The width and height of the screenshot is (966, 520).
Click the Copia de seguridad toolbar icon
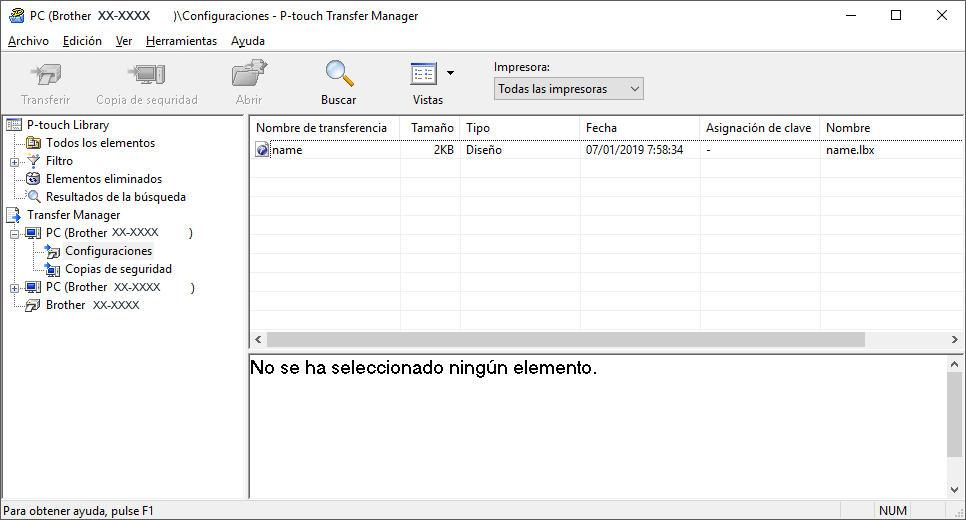point(147,75)
